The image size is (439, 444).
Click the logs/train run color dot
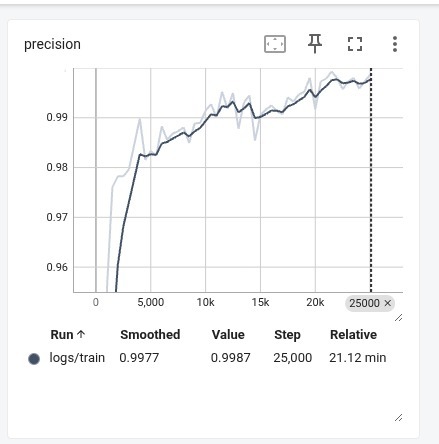click(34, 359)
